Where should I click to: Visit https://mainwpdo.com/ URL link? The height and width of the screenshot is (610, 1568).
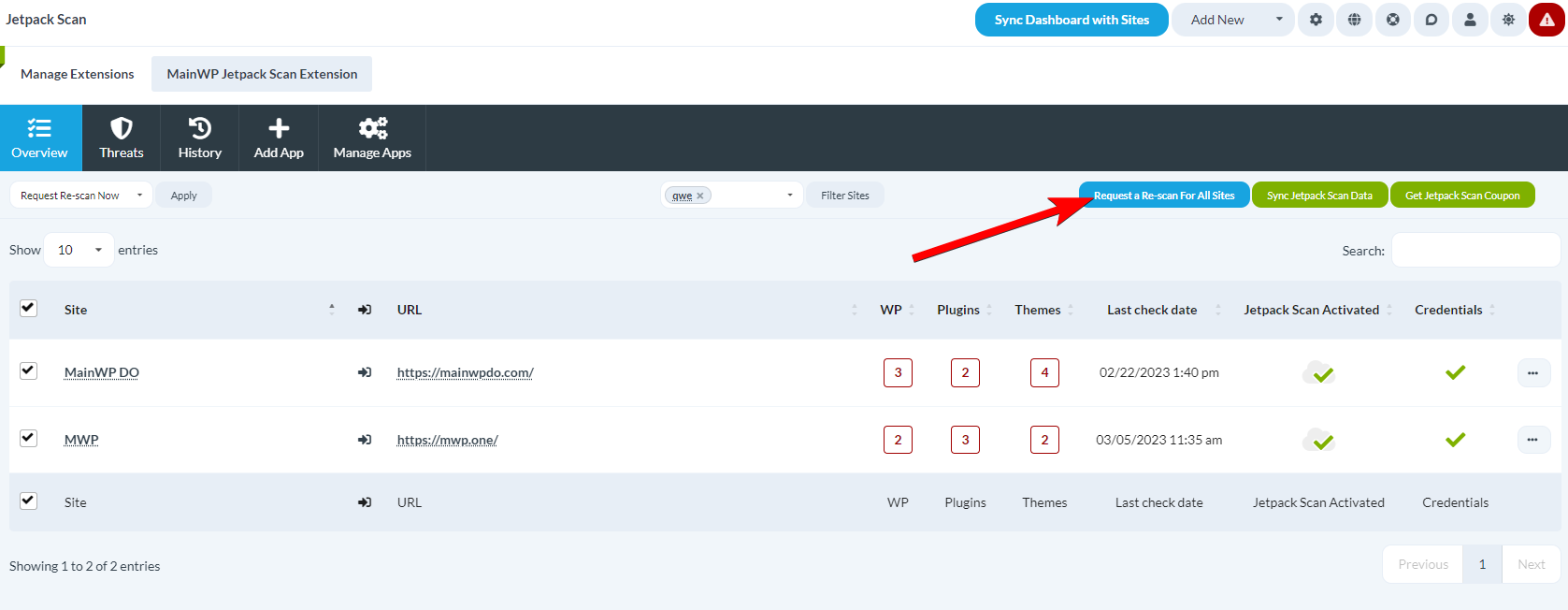(x=466, y=372)
